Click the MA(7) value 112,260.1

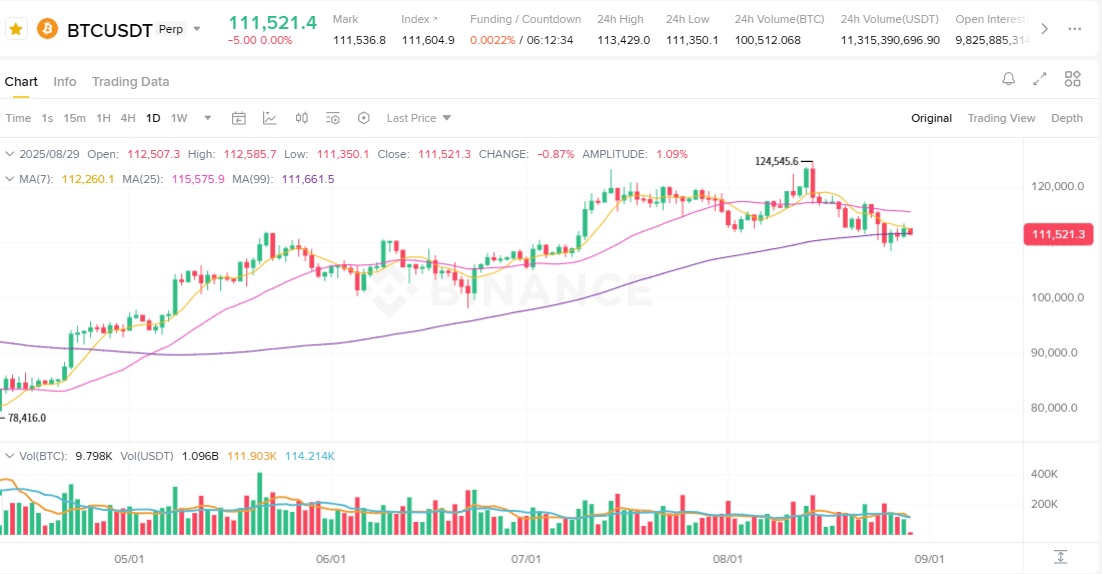point(88,179)
